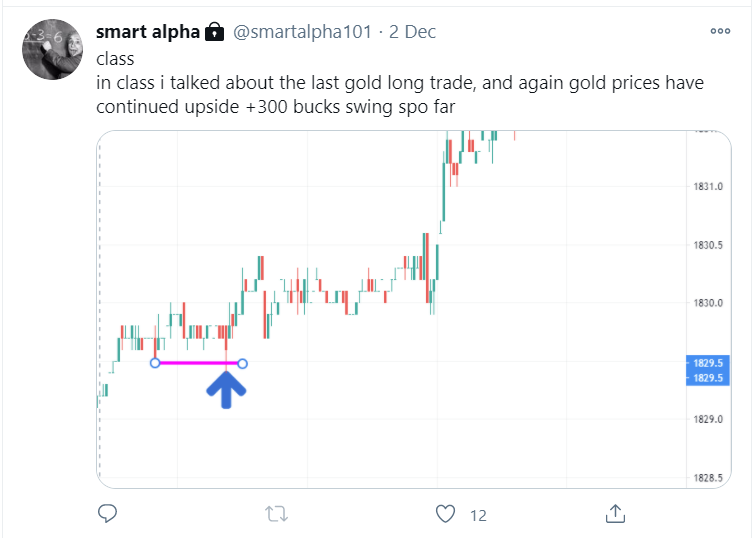Select the magenta horizontal line on chart
The image size is (756, 538).
coord(198,363)
